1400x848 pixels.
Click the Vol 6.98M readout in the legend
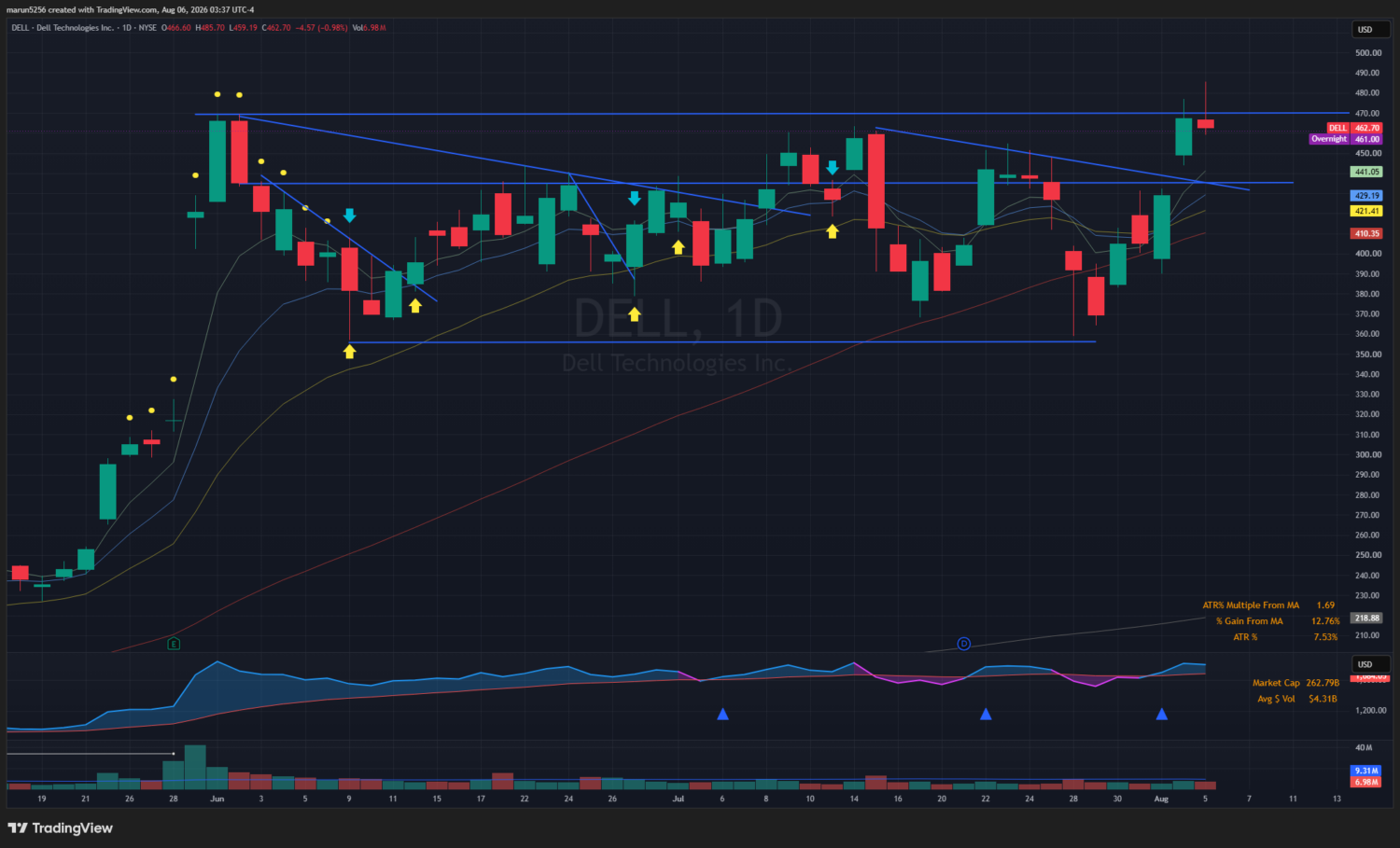coord(370,28)
